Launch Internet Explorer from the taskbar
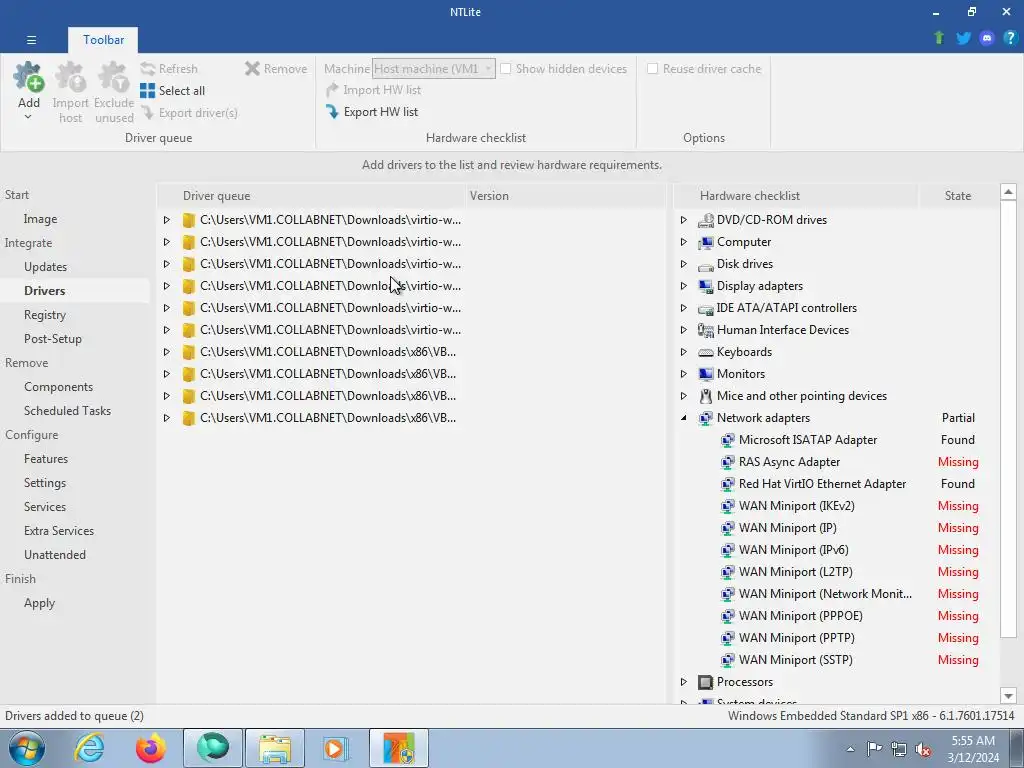Image resolution: width=1024 pixels, height=768 pixels. point(89,748)
